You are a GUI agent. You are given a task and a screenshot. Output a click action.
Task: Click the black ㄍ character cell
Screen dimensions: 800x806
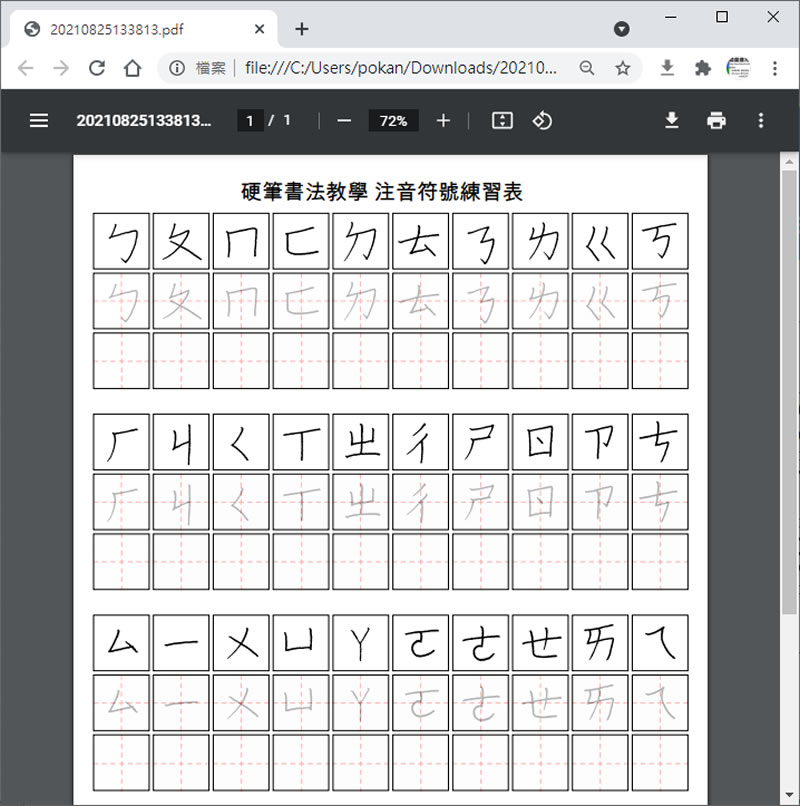click(x=600, y=241)
